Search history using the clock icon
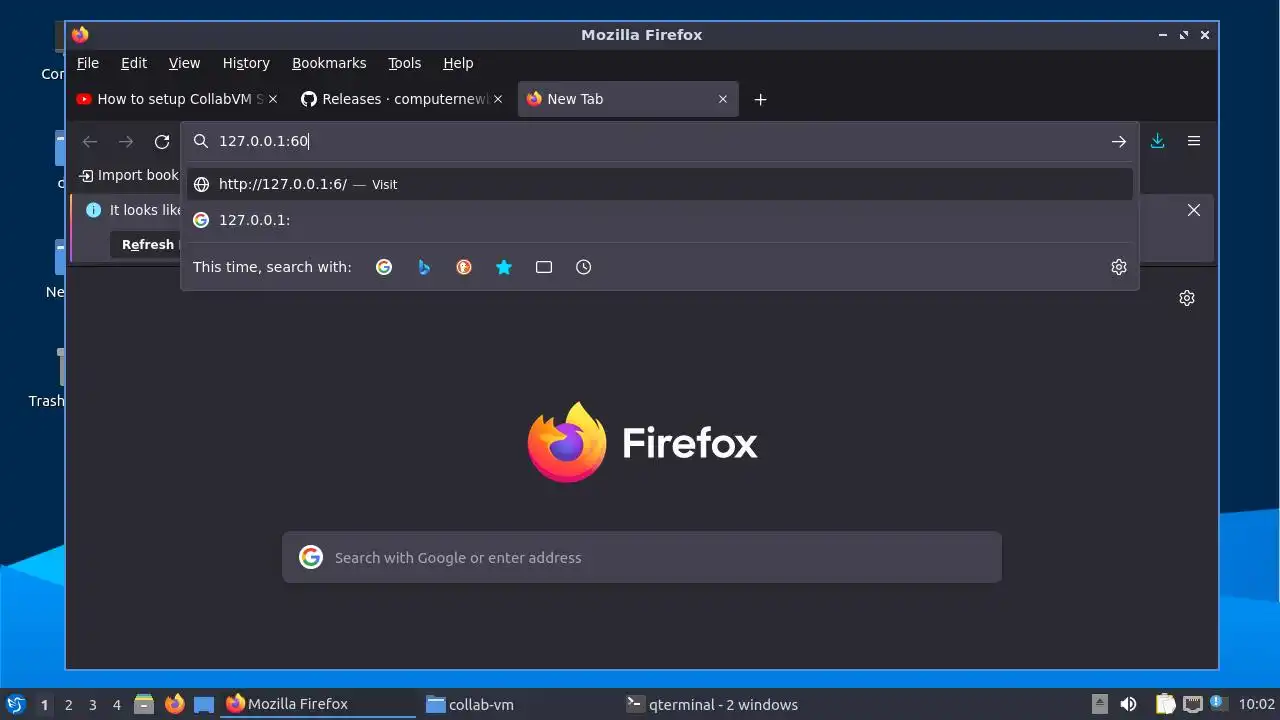Viewport: 1280px width, 720px height. (584, 267)
